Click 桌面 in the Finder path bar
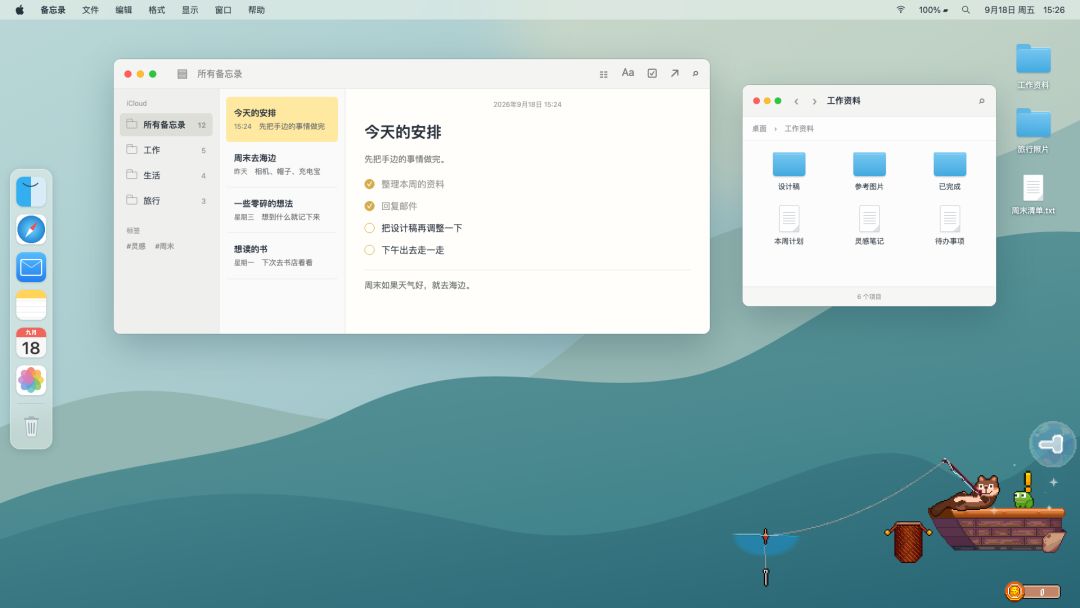This screenshot has width=1080, height=608. point(759,129)
